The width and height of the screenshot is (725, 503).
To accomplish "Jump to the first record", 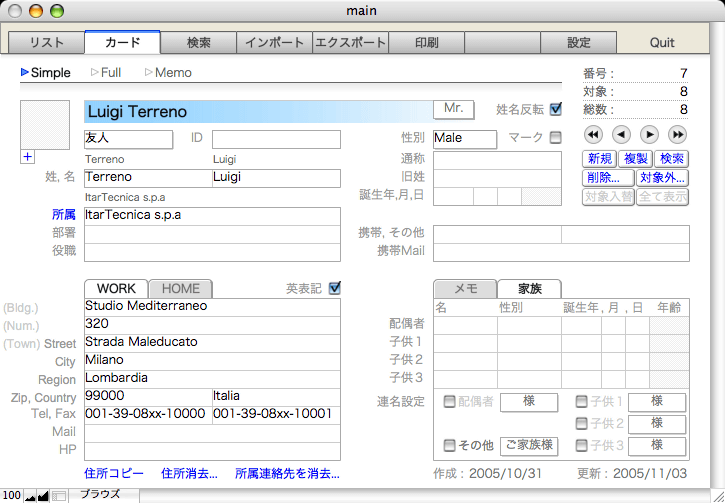I will [593, 135].
